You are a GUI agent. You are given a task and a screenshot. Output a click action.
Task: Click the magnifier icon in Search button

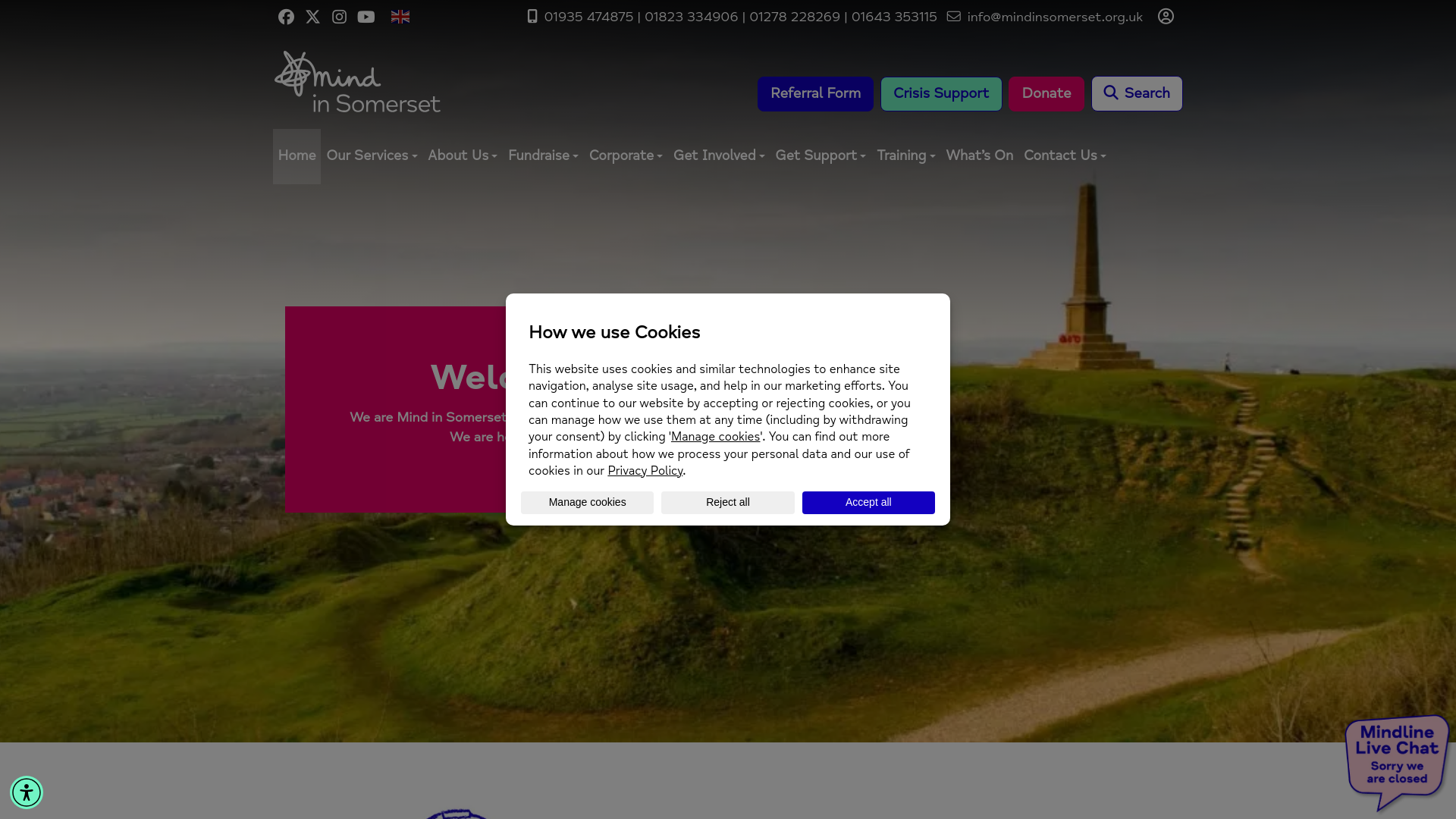tap(1111, 93)
